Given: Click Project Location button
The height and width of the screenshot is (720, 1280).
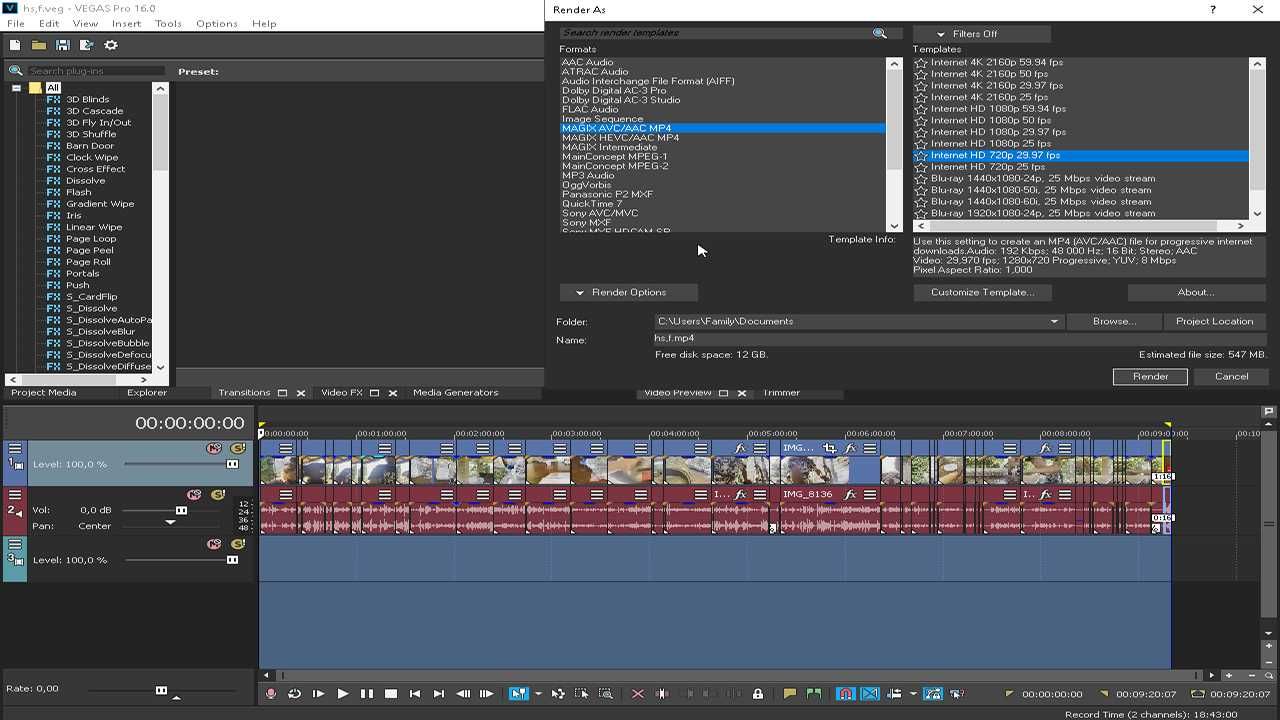Looking at the screenshot, I should click(1214, 322).
